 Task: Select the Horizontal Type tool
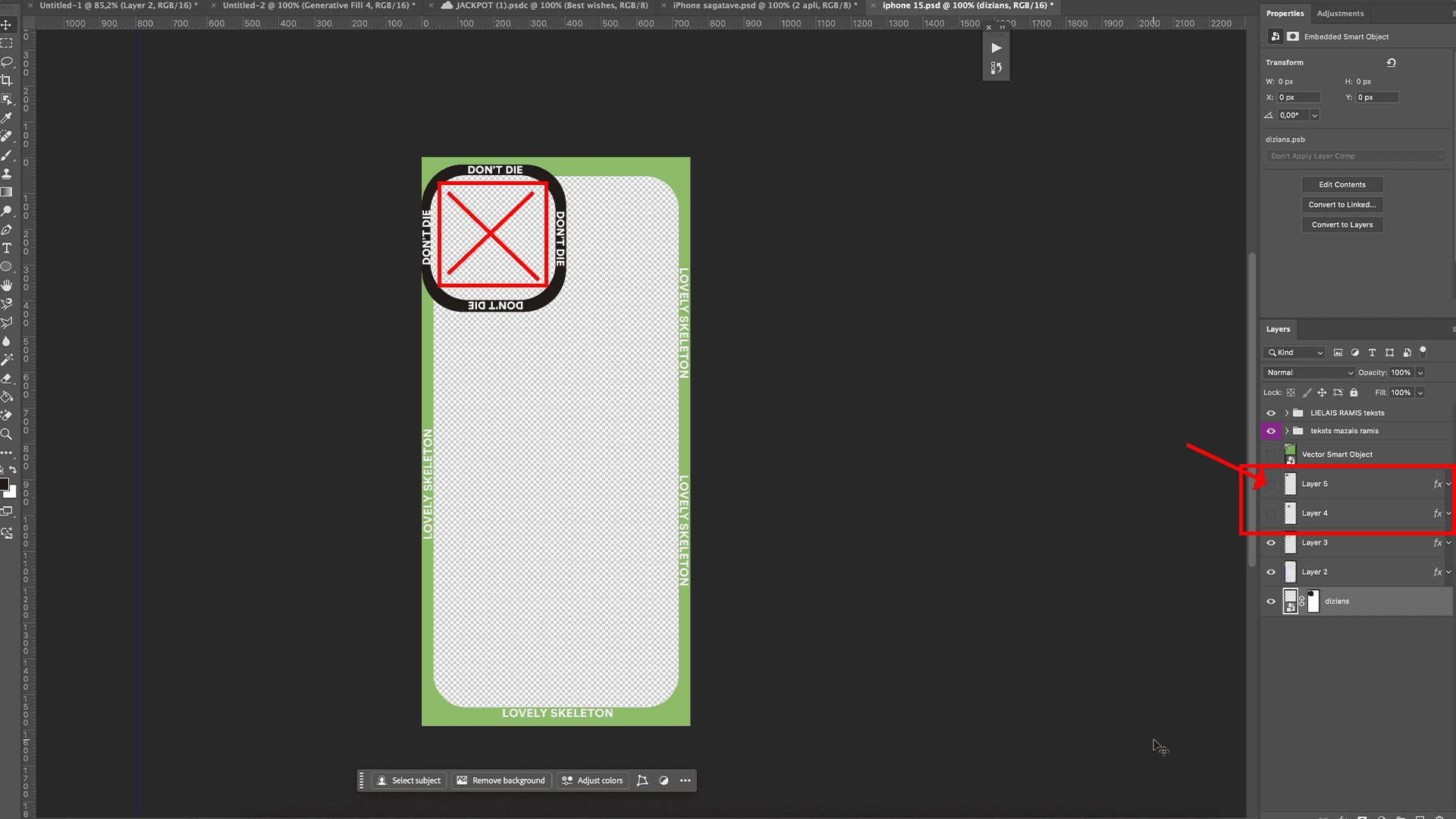[7, 248]
